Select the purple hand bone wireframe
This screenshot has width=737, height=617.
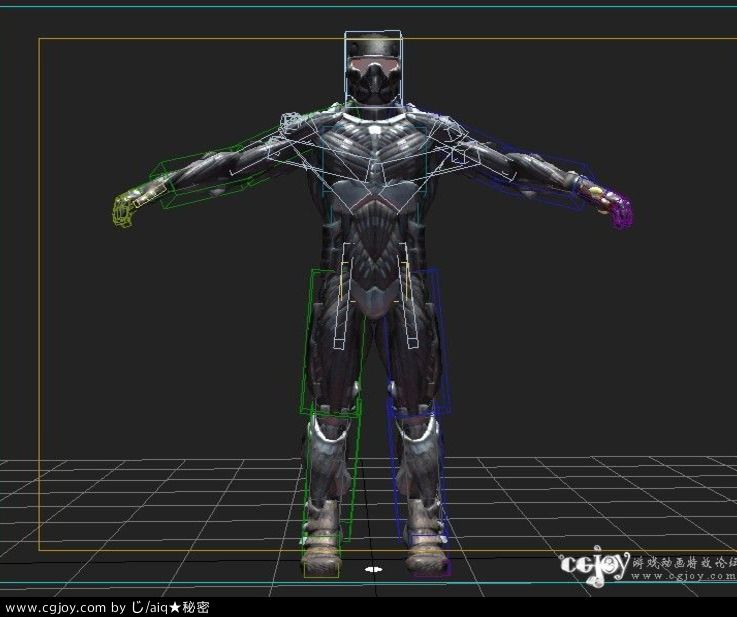pos(620,212)
